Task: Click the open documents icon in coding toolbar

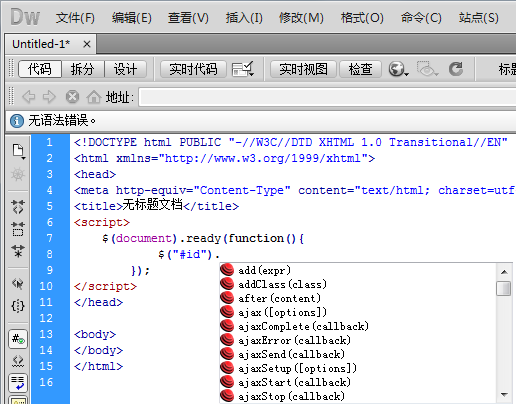Action: coord(18,151)
